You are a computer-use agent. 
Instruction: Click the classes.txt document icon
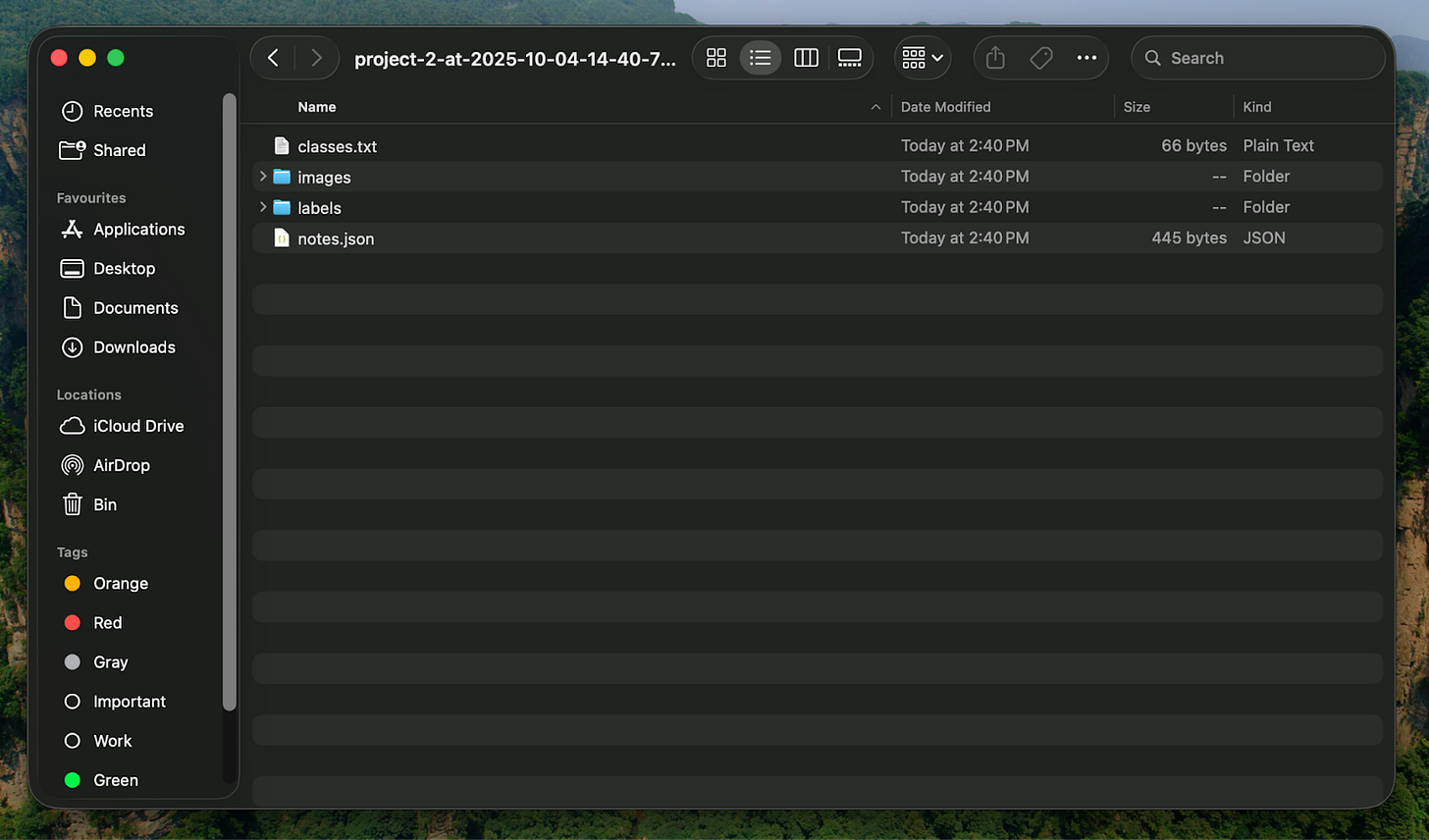pyautogui.click(x=282, y=146)
